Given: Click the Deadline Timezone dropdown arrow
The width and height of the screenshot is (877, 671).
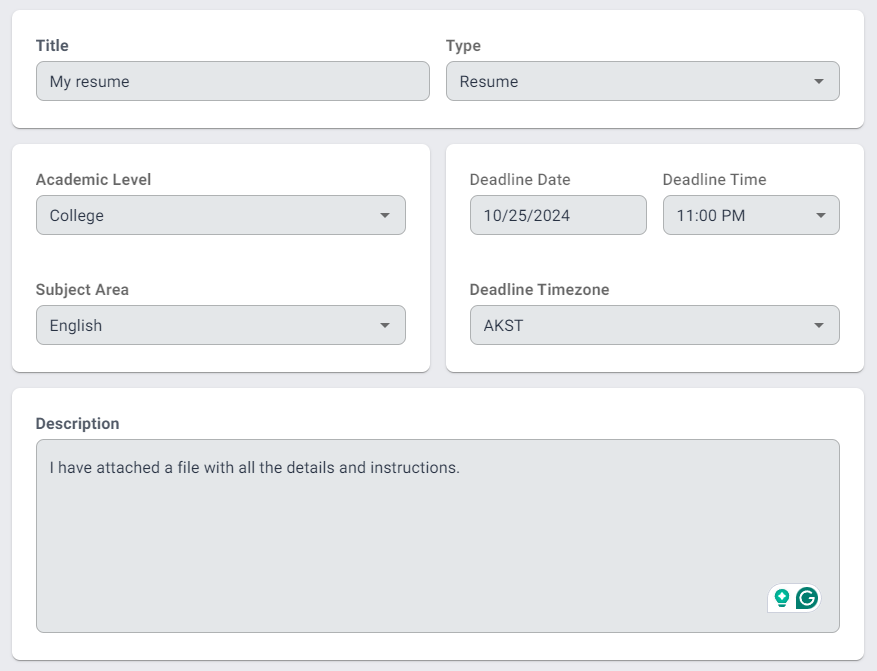Looking at the screenshot, I should point(818,325).
